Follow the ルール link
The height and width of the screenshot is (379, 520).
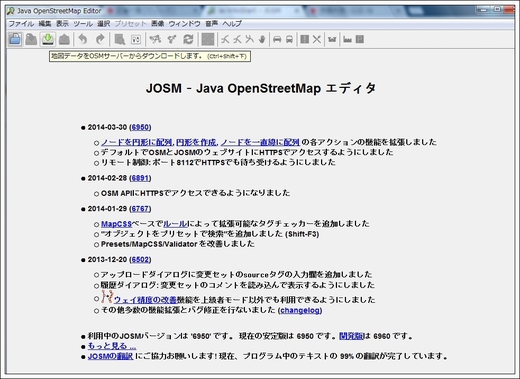pos(175,224)
